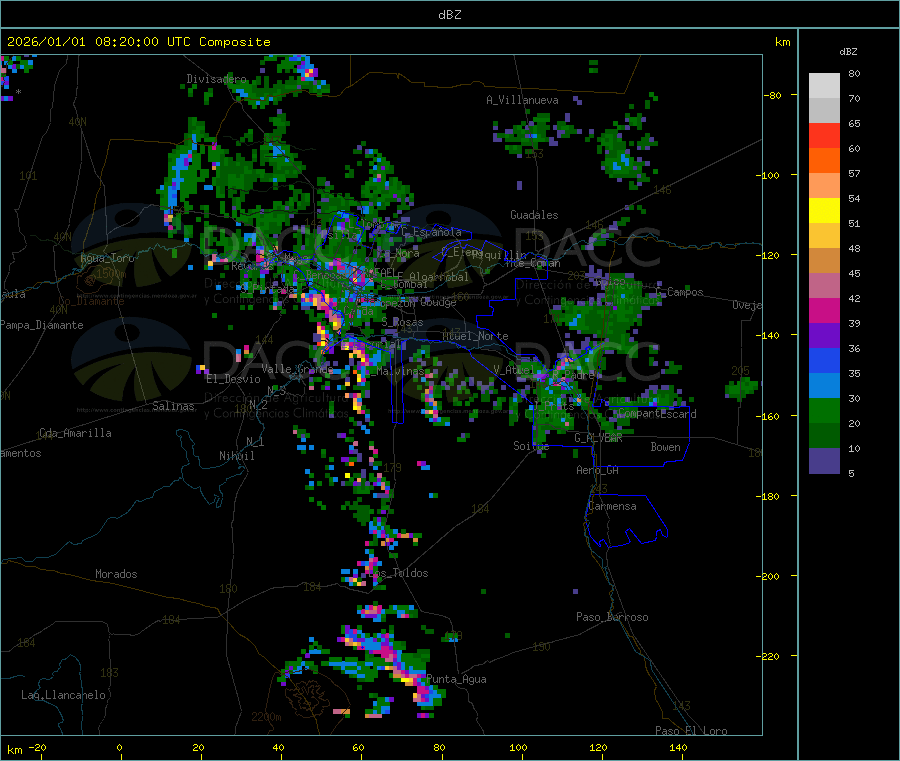Click the -200 km y-axis tick label
This screenshot has width=900, height=761.
coord(769,576)
